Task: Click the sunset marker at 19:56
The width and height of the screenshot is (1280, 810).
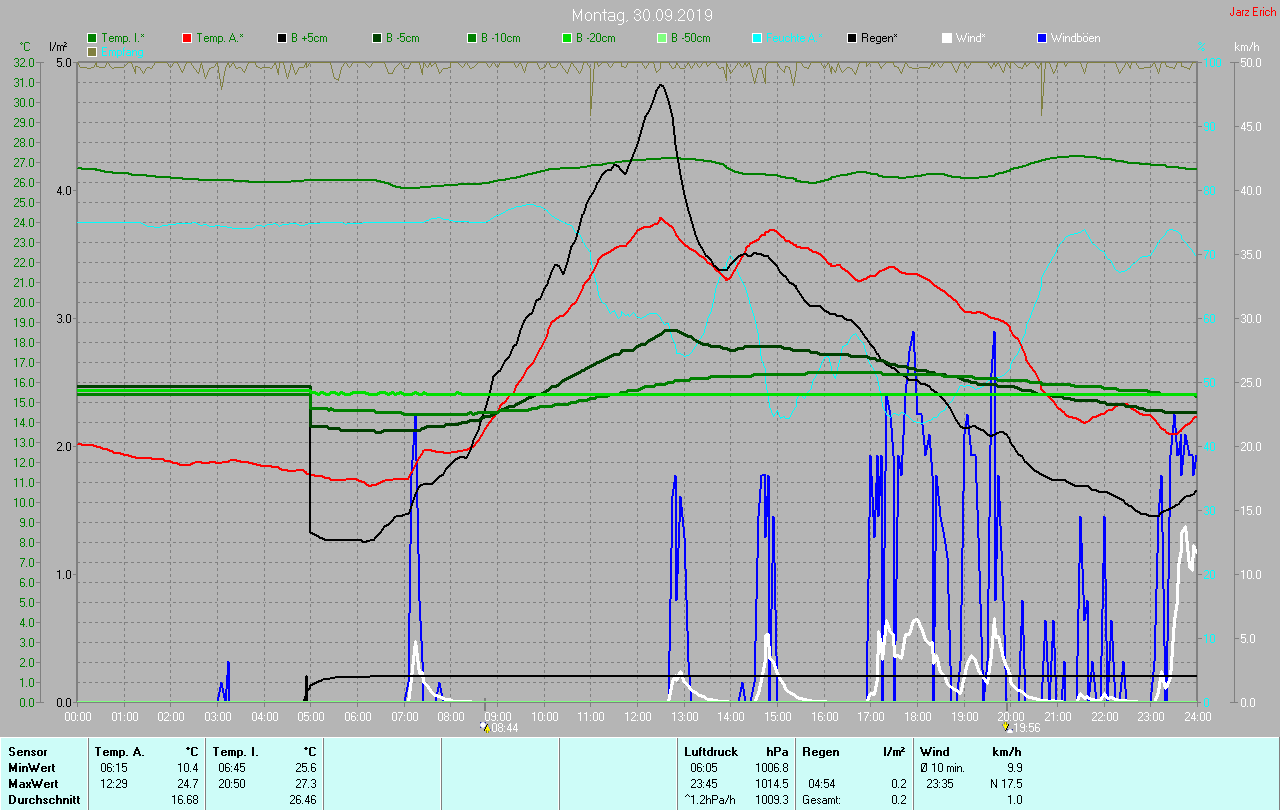Action: 1008,728
